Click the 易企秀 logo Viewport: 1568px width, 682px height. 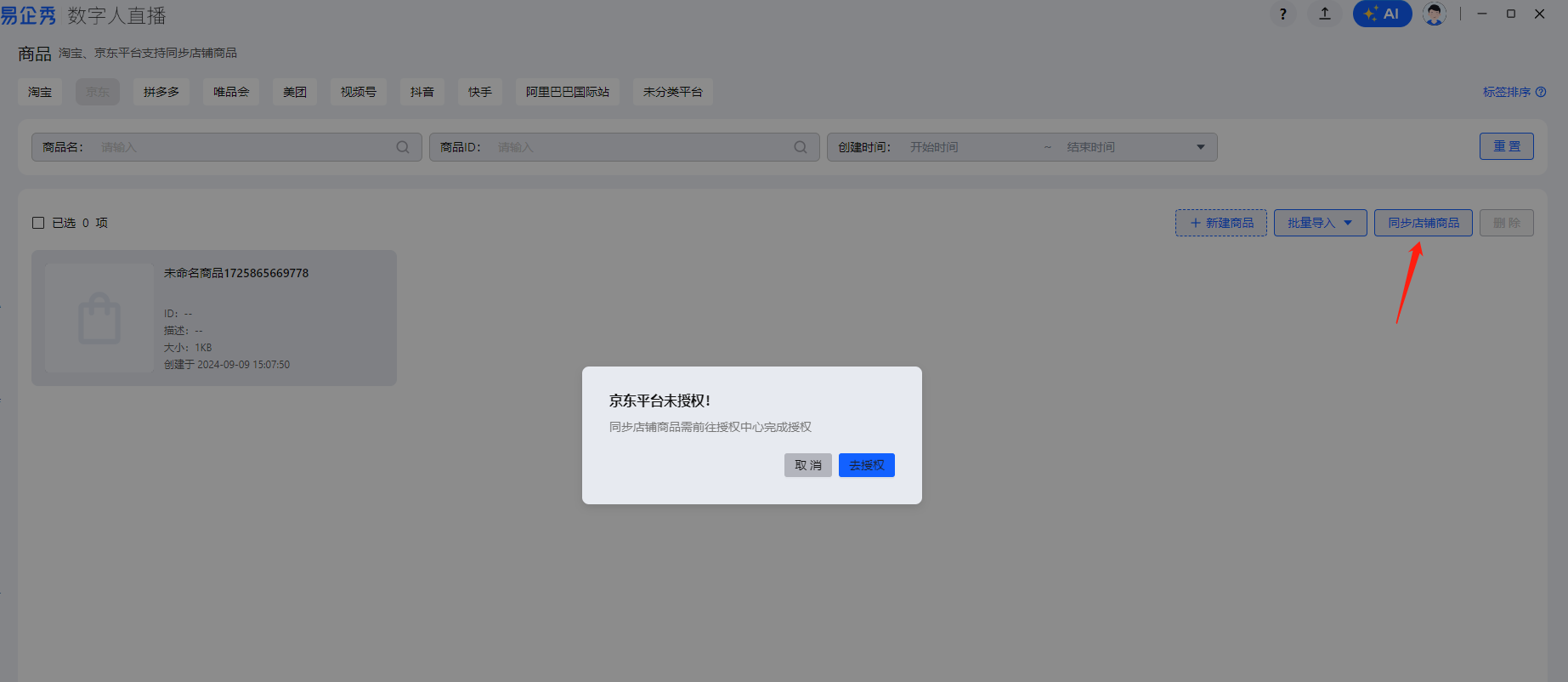click(29, 15)
